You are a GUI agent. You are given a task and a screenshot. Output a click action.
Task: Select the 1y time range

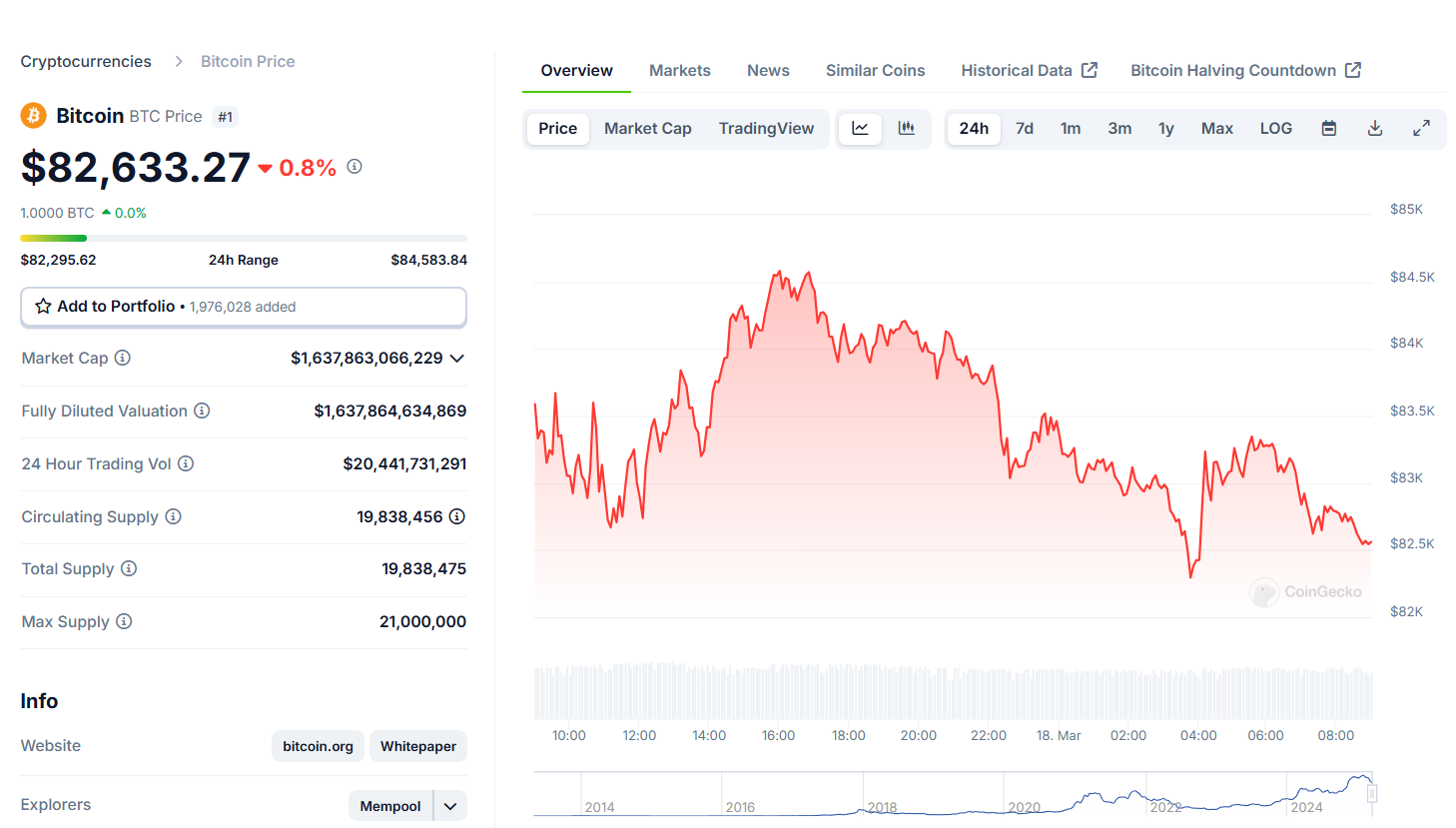point(1166,128)
